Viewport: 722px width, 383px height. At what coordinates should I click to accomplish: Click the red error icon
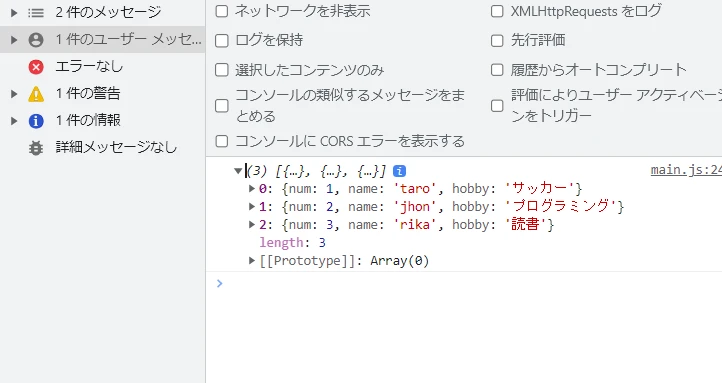coord(36,67)
